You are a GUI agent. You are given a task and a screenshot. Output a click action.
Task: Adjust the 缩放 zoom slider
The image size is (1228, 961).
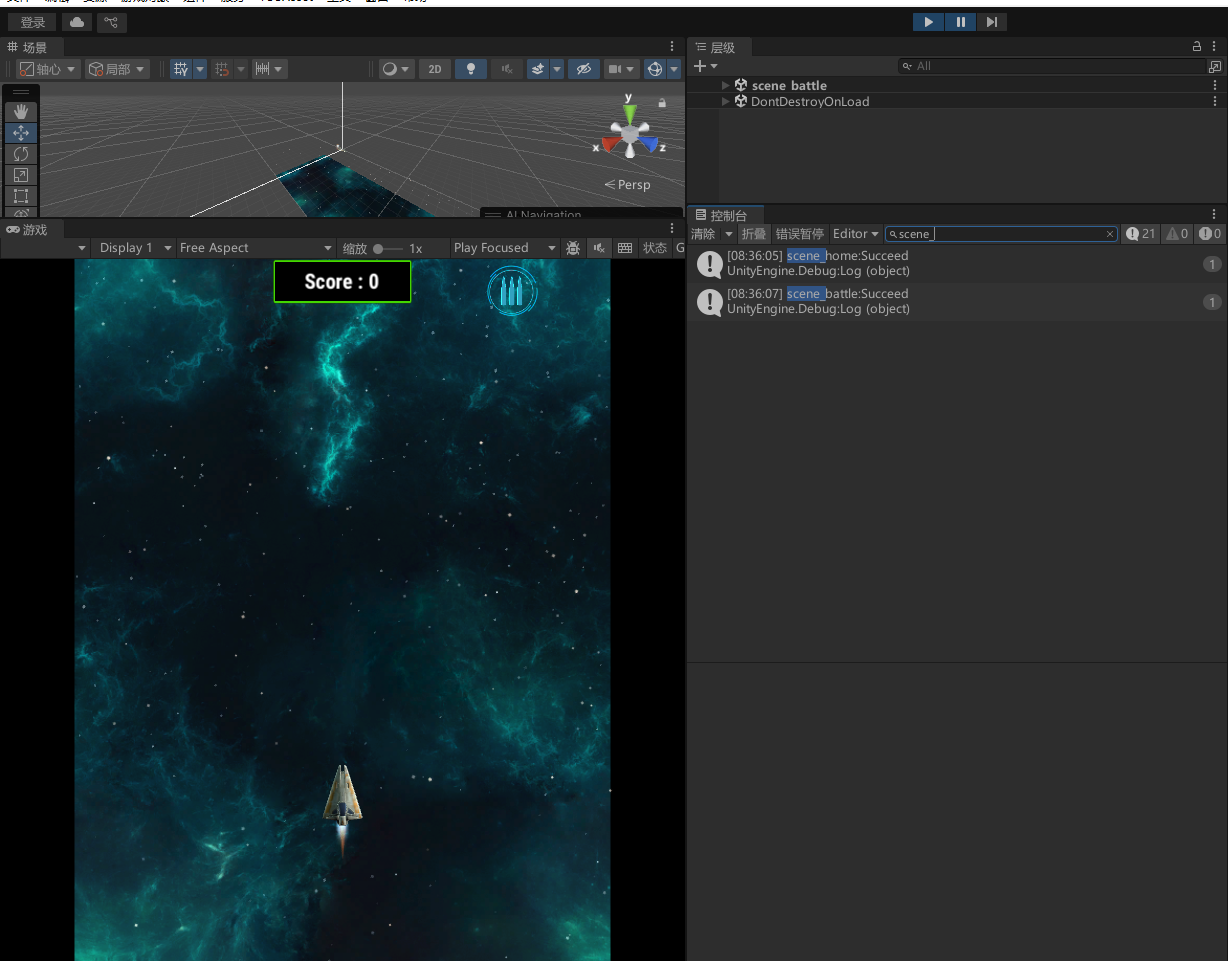(389, 248)
